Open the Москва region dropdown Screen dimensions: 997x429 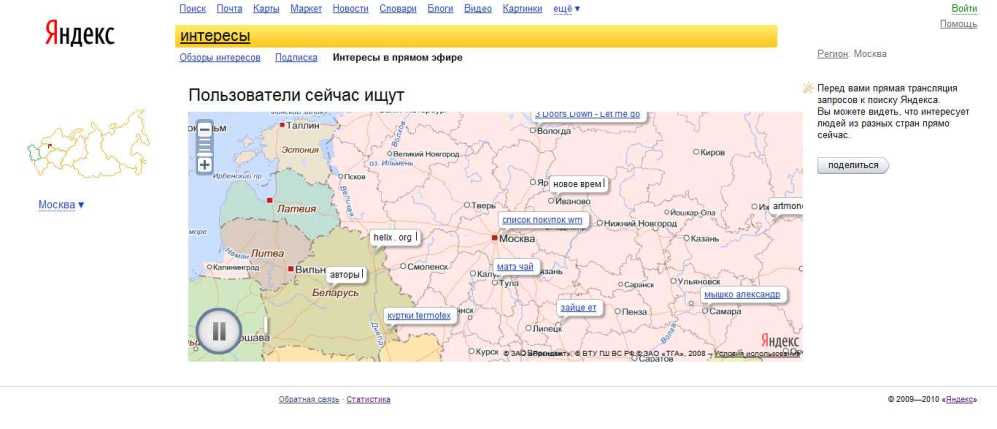click(x=61, y=205)
